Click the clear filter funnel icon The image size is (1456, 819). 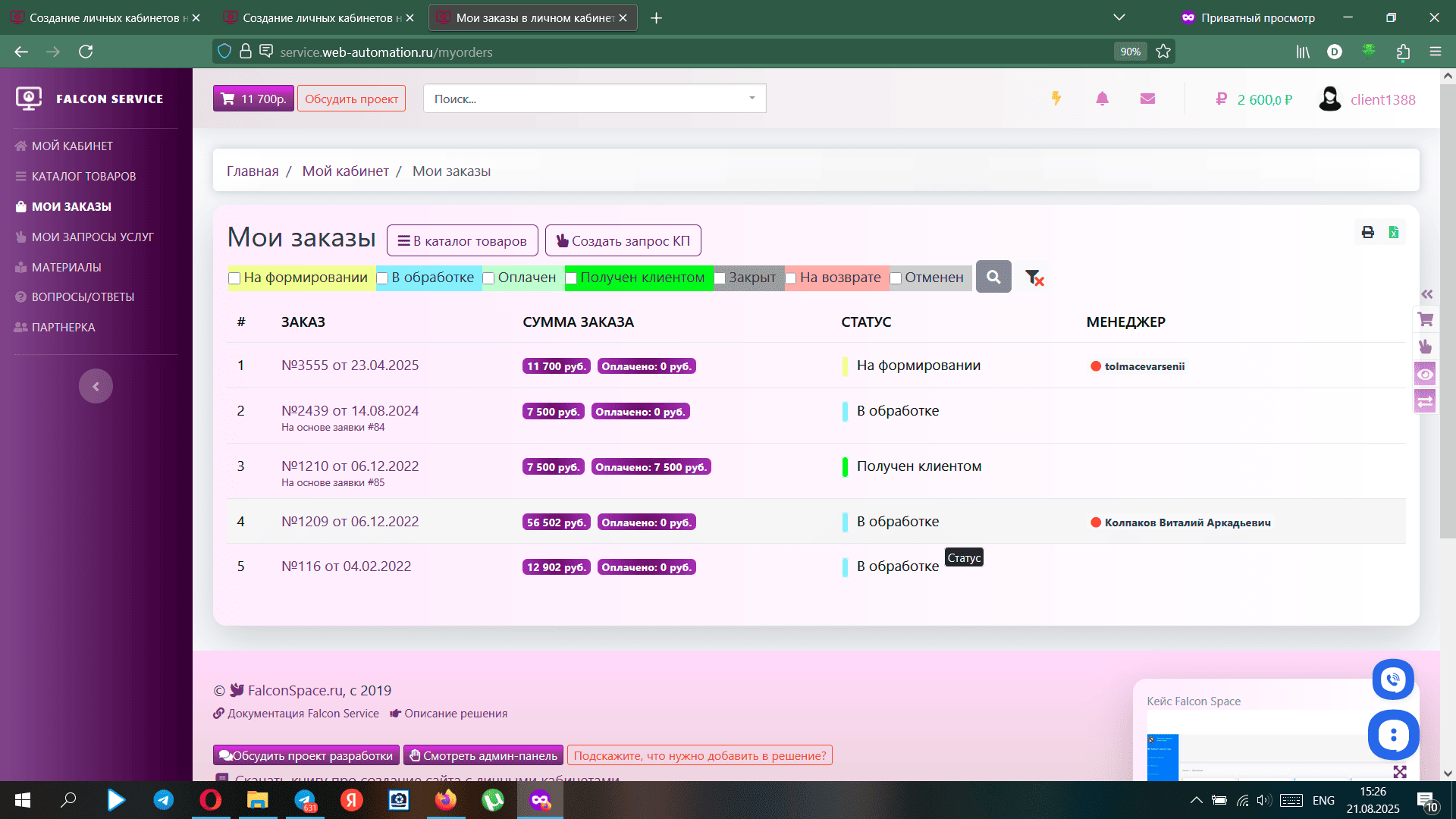(x=1034, y=278)
